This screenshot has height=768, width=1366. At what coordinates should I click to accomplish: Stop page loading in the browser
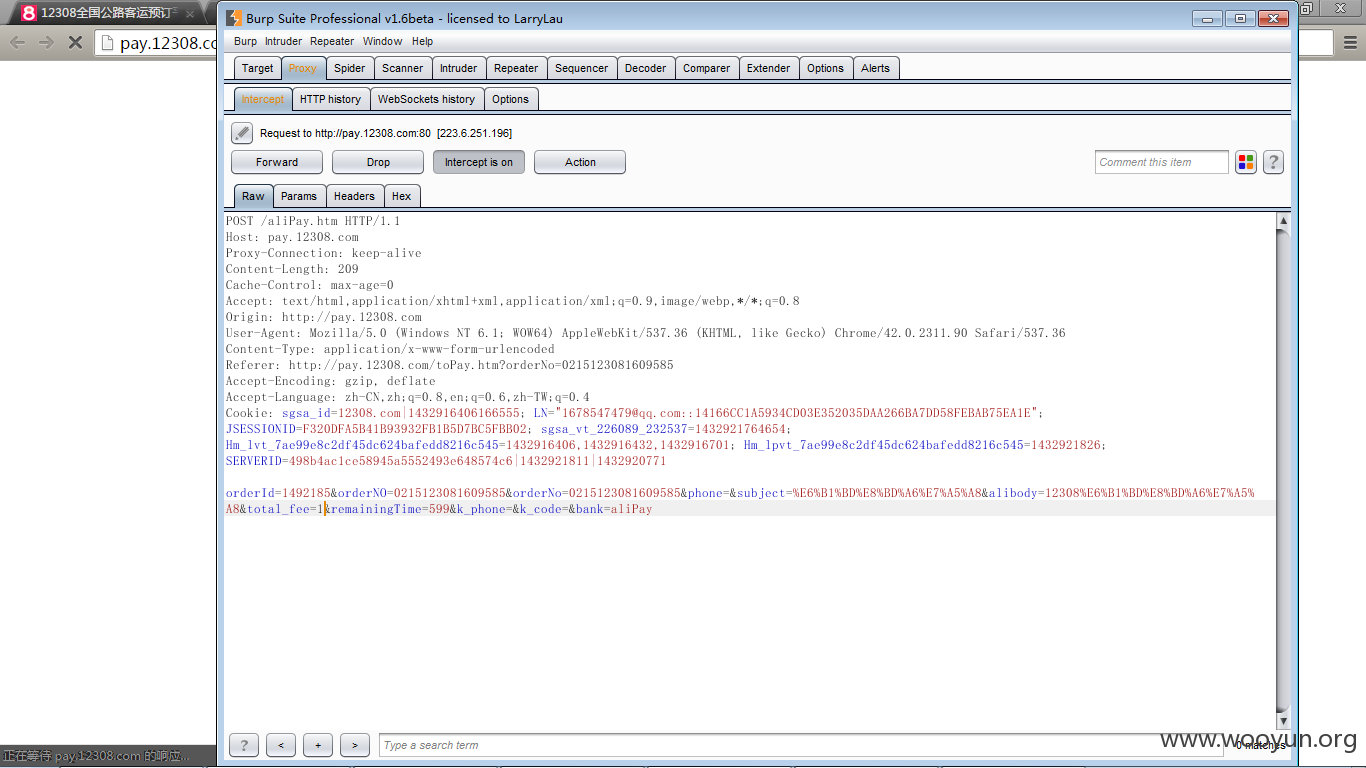(x=75, y=42)
